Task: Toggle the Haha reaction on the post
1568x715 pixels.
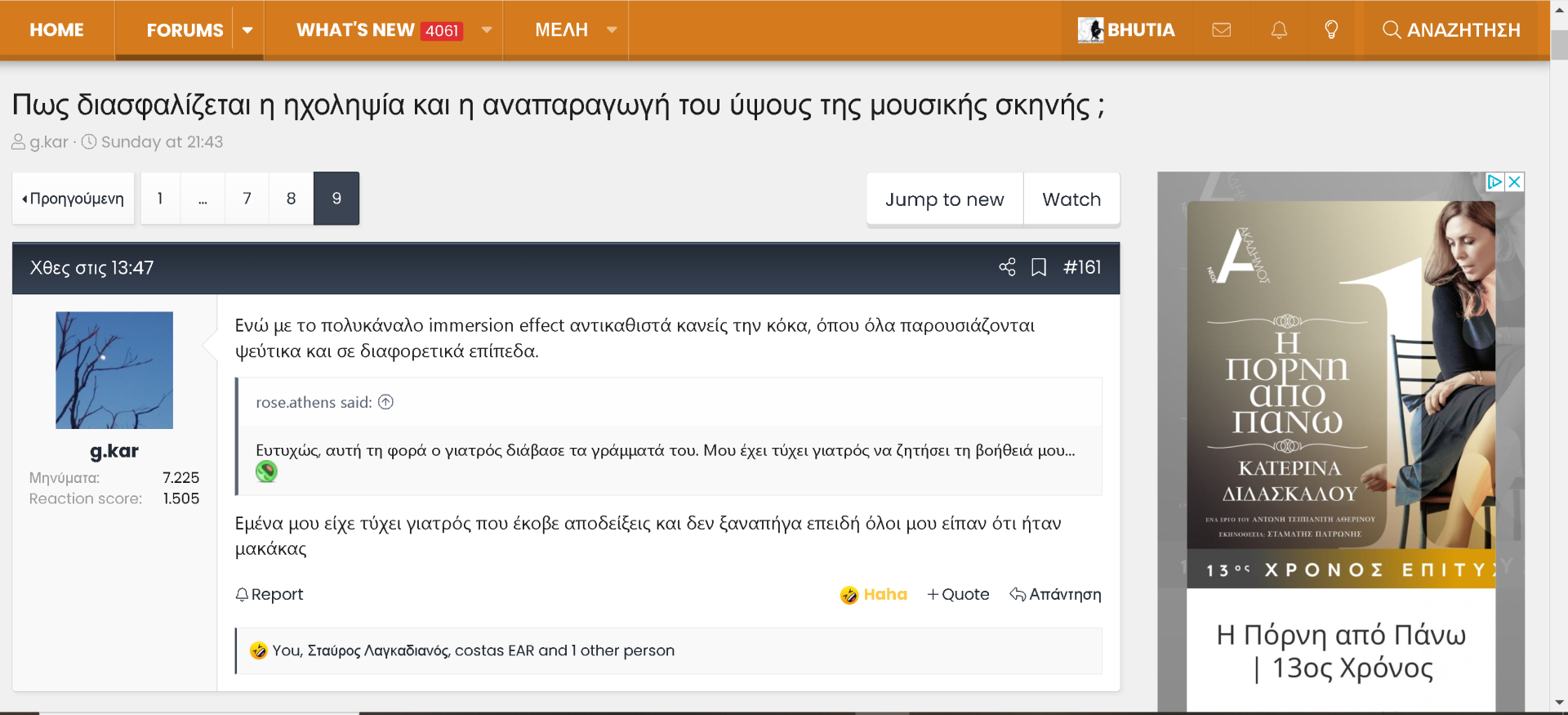Action: tap(874, 594)
